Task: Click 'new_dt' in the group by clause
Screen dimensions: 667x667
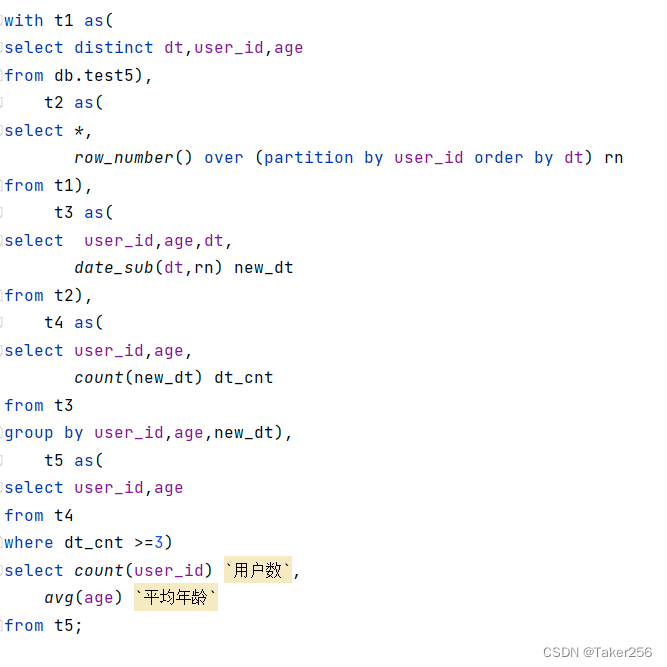Action: pyautogui.click(x=244, y=433)
